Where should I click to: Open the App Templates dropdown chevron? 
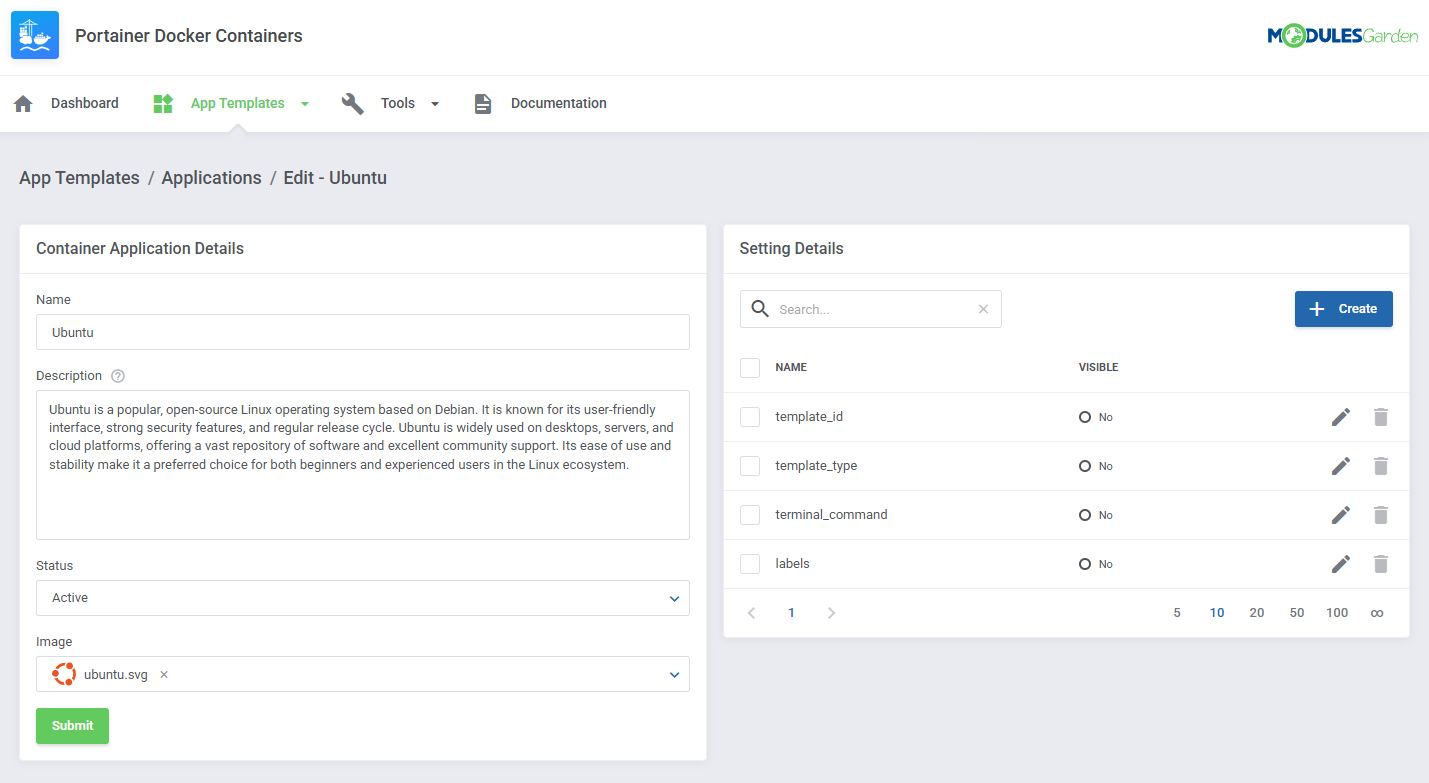tap(305, 103)
